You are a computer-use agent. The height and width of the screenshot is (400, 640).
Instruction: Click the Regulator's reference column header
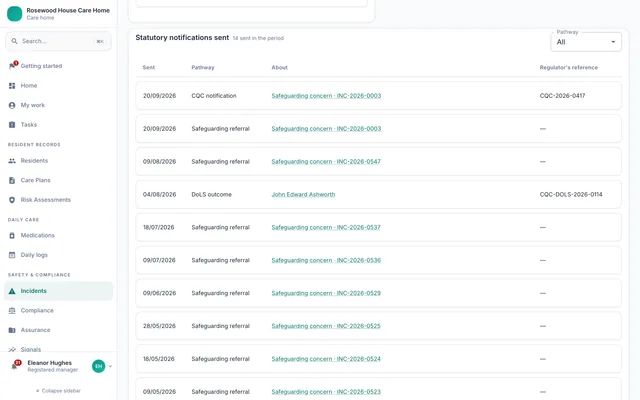tap(569, 67)
